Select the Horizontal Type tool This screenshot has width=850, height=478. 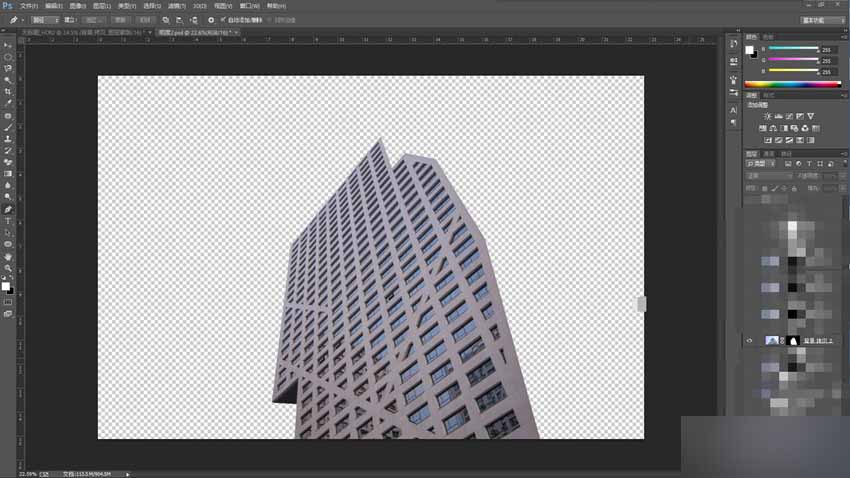point(8,221)
